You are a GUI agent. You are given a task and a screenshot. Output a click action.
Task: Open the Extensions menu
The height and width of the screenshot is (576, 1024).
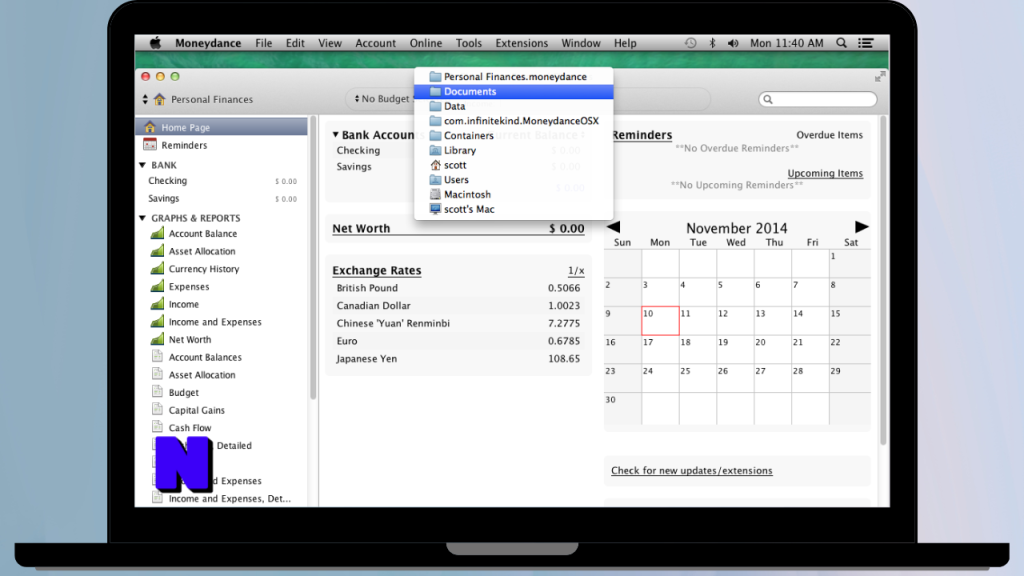(x=522, y=43)
